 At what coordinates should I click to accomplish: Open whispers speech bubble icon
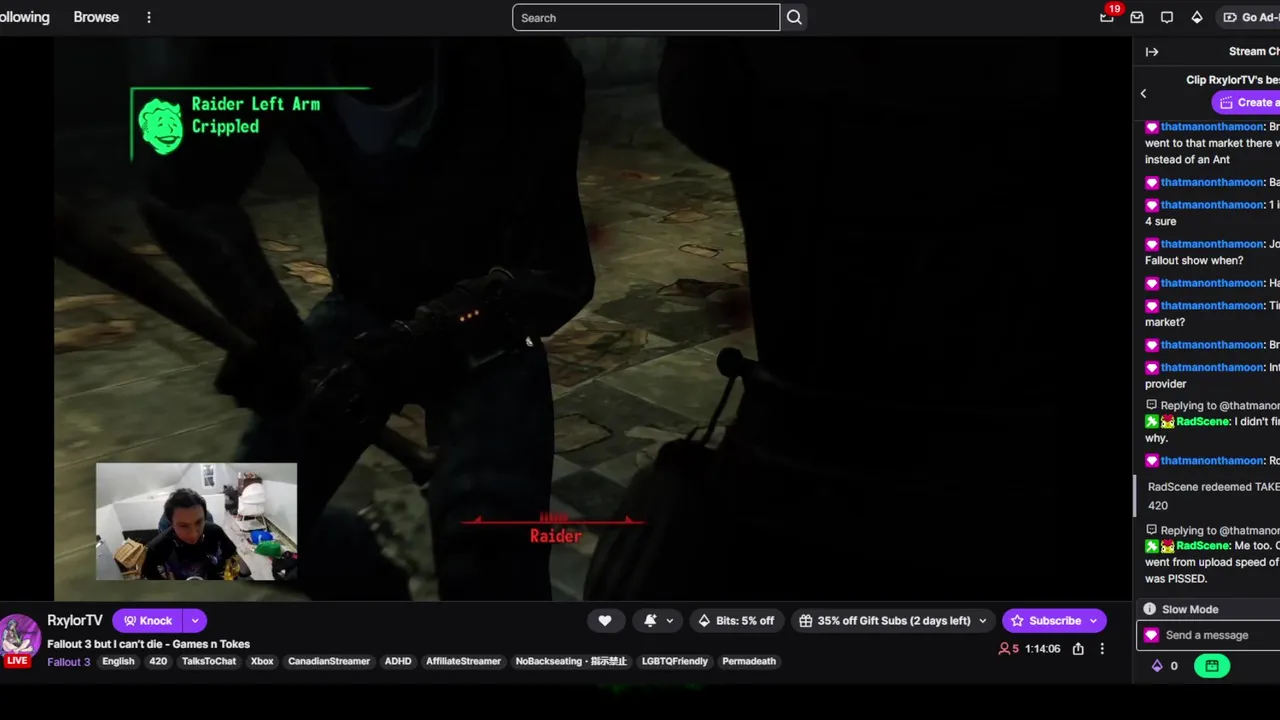[1167, 17]
